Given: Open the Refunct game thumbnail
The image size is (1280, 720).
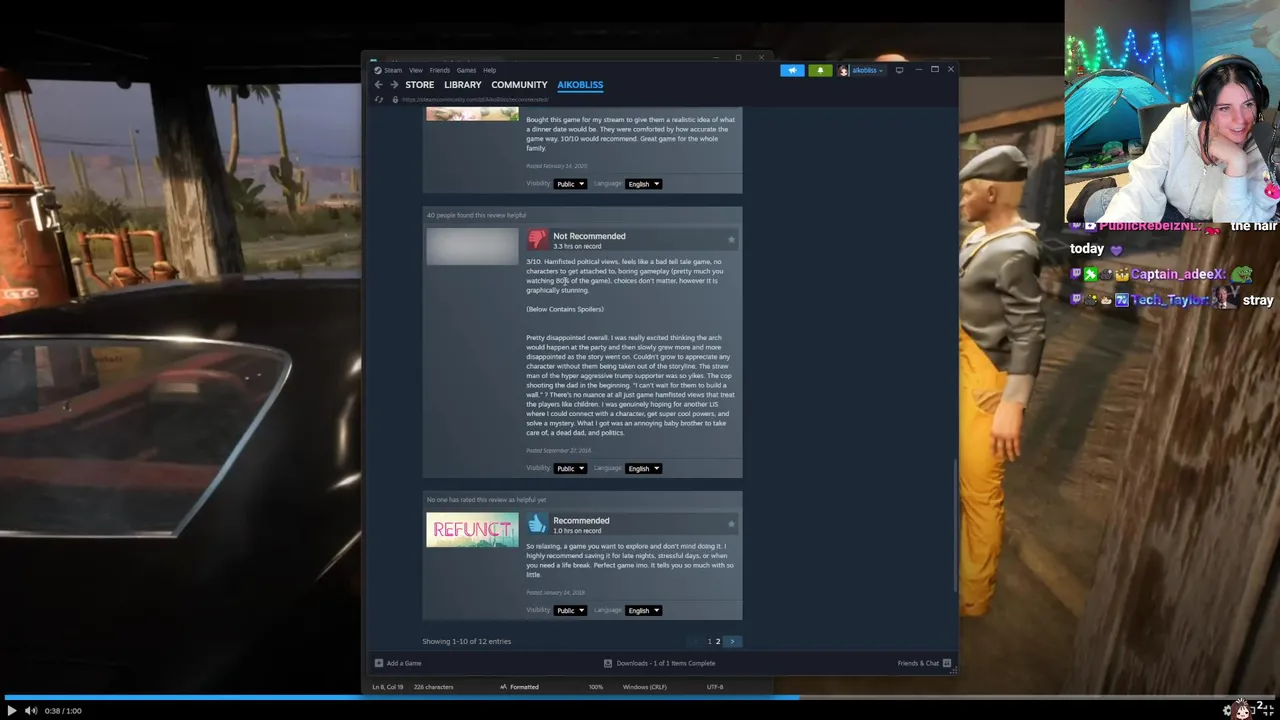Looking at the screenshot, I should pyautogui.click(x=472, y=530).
